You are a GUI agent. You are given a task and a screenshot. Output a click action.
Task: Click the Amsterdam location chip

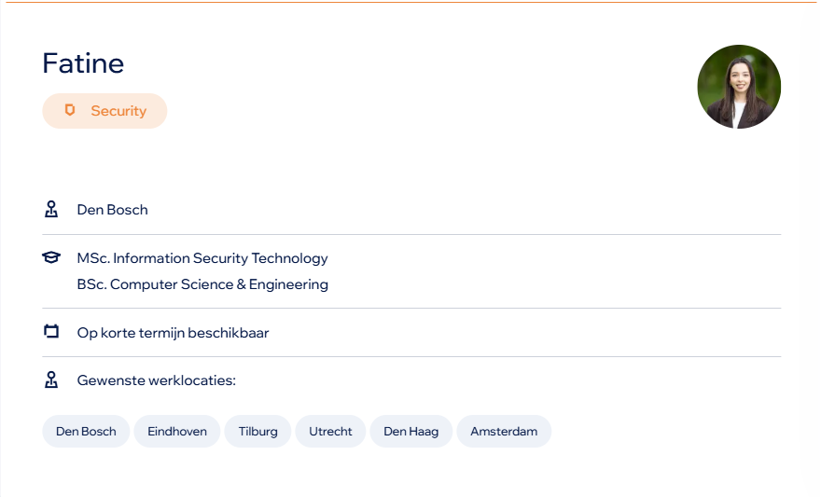tap(504, 432)
